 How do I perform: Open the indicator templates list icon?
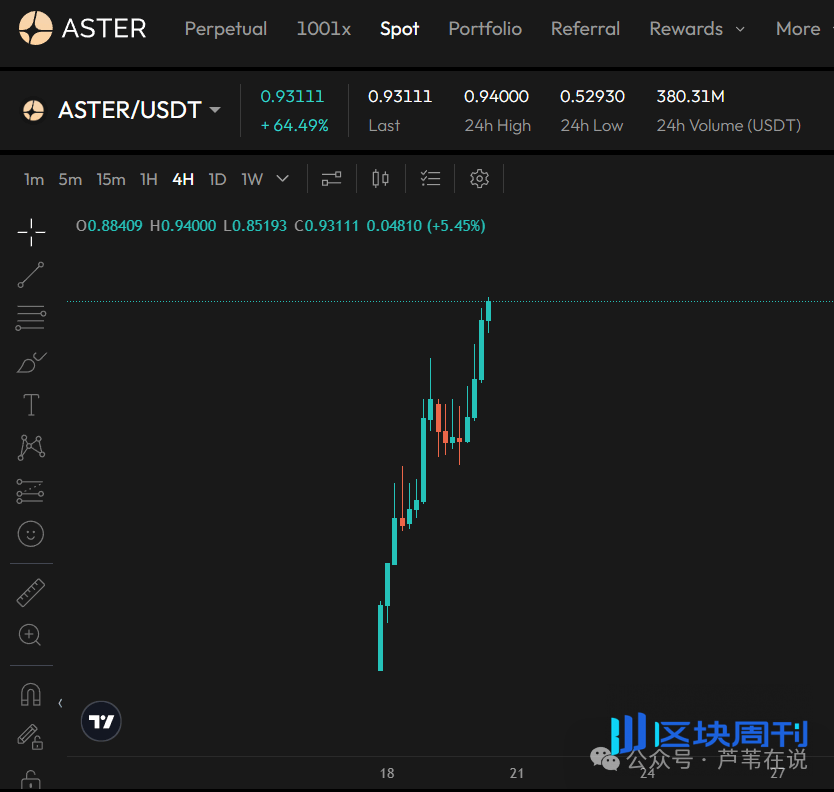click(x=430, y=179)
